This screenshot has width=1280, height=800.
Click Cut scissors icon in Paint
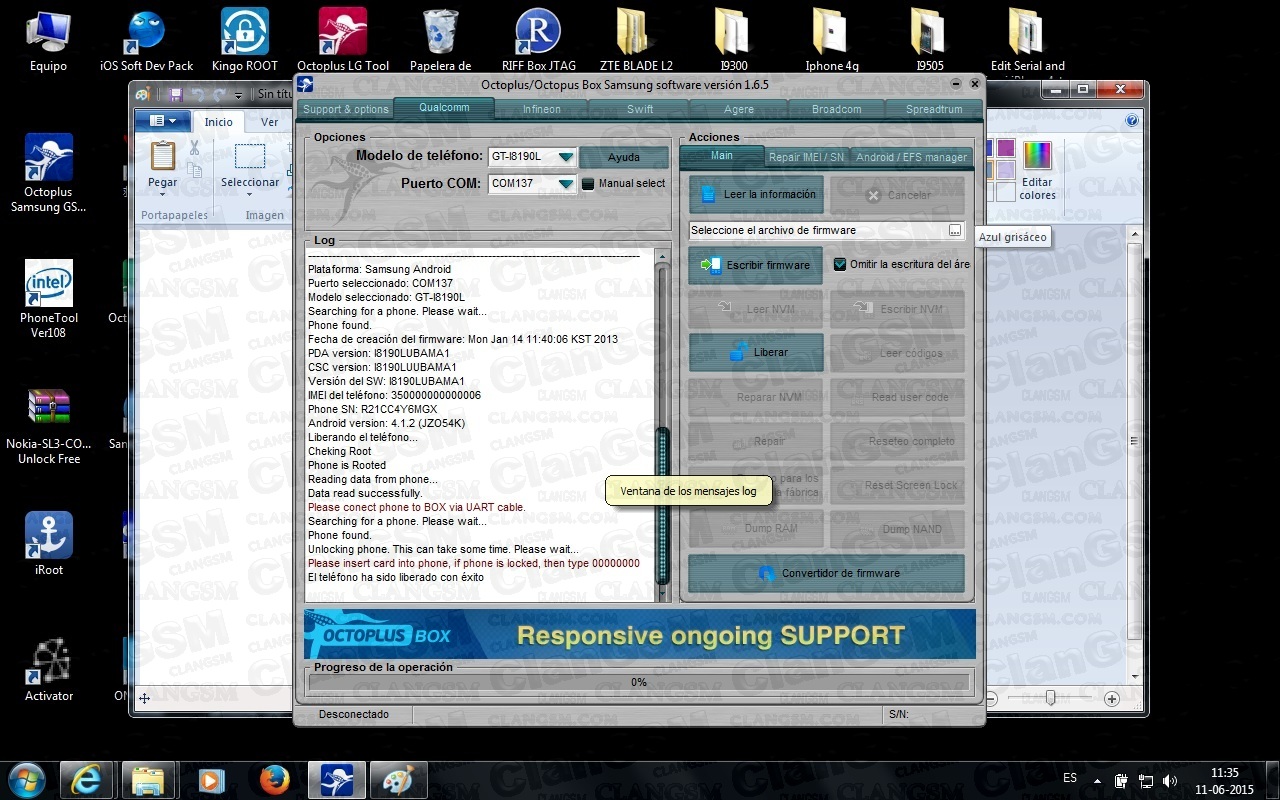[194, 148]
